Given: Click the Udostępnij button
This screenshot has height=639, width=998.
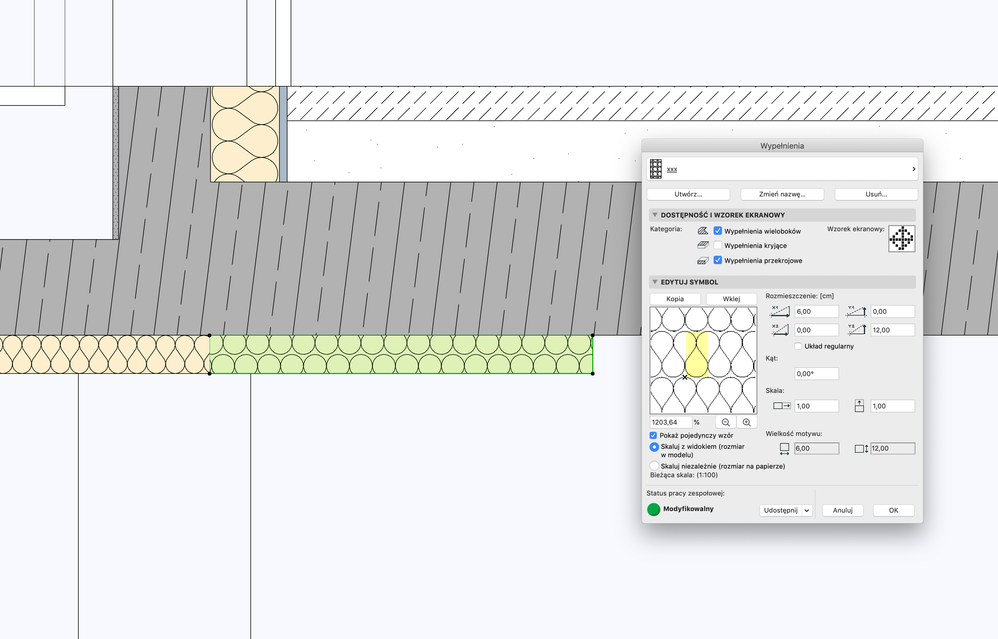Looking at the screenshot, I should tap(780, 510).
